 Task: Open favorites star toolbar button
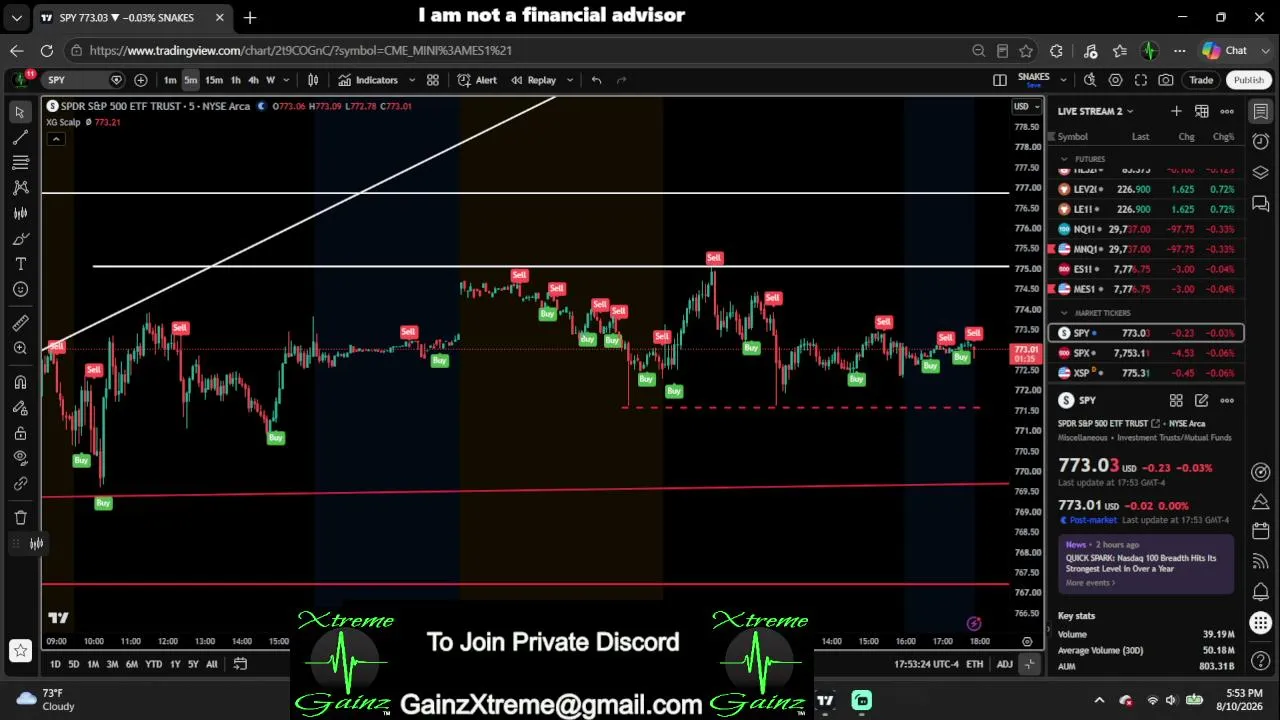[20, 651]
